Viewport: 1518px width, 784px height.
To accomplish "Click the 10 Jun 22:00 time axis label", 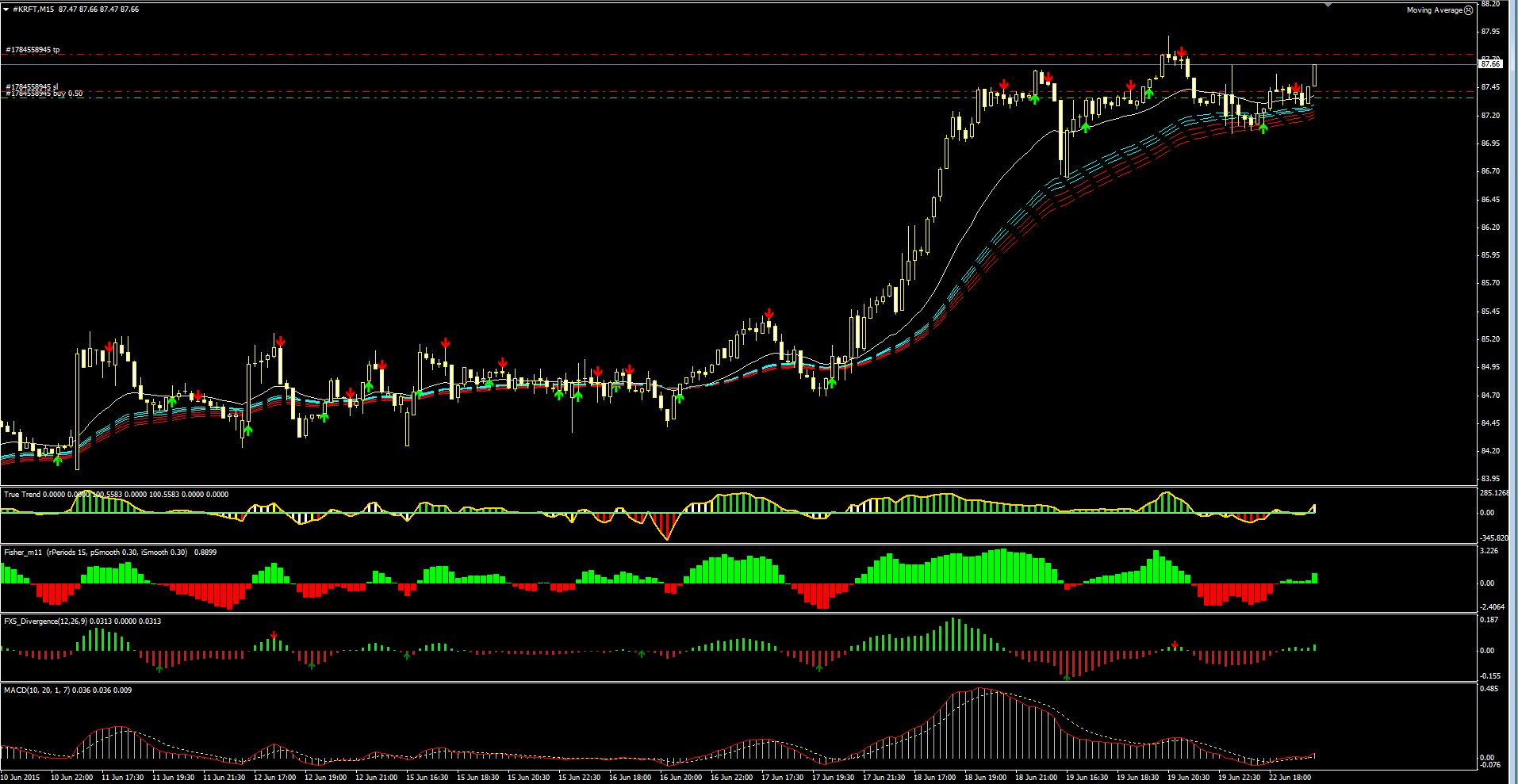I will 71,778.
